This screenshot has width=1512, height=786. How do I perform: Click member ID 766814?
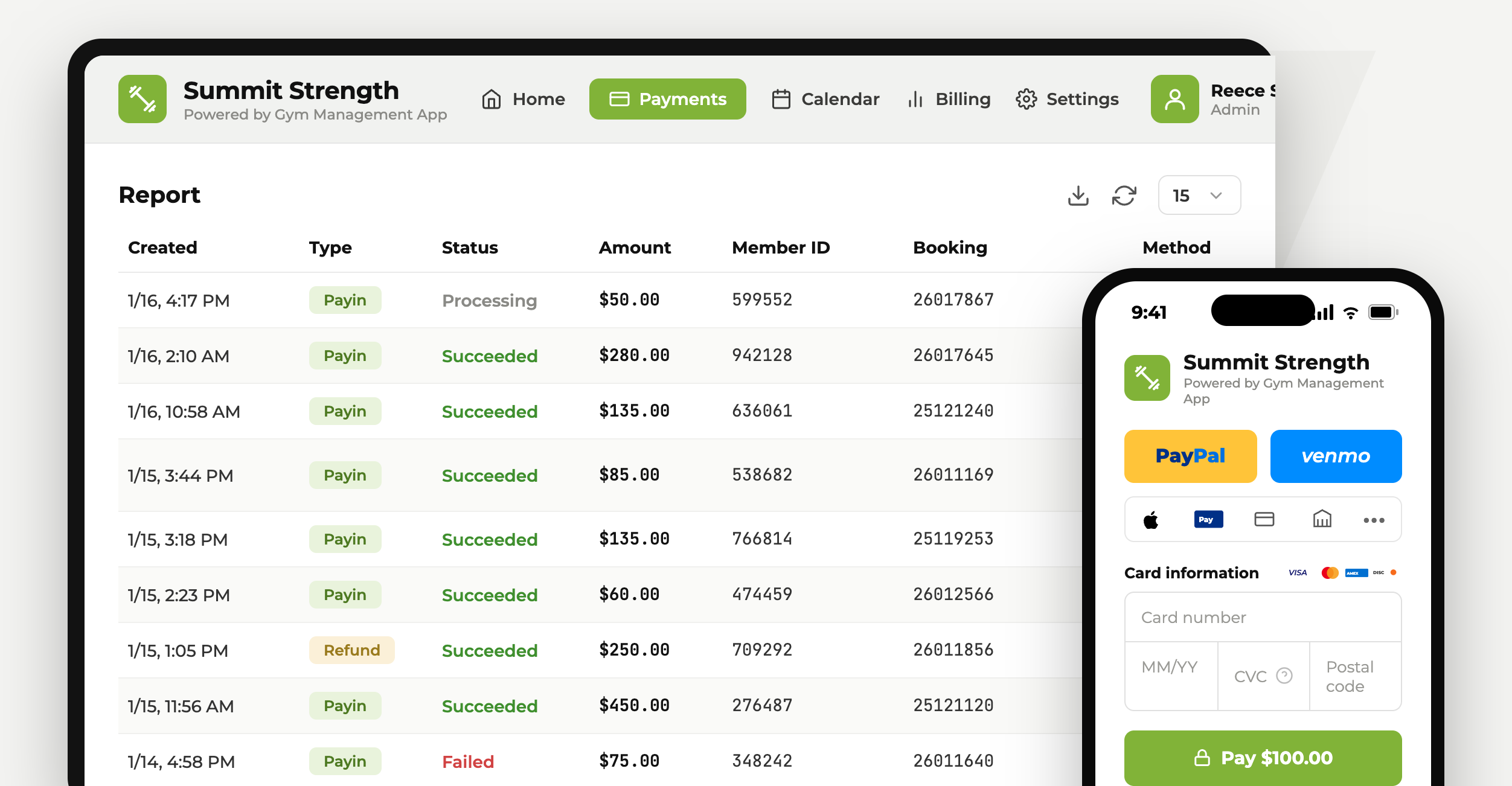762,538
